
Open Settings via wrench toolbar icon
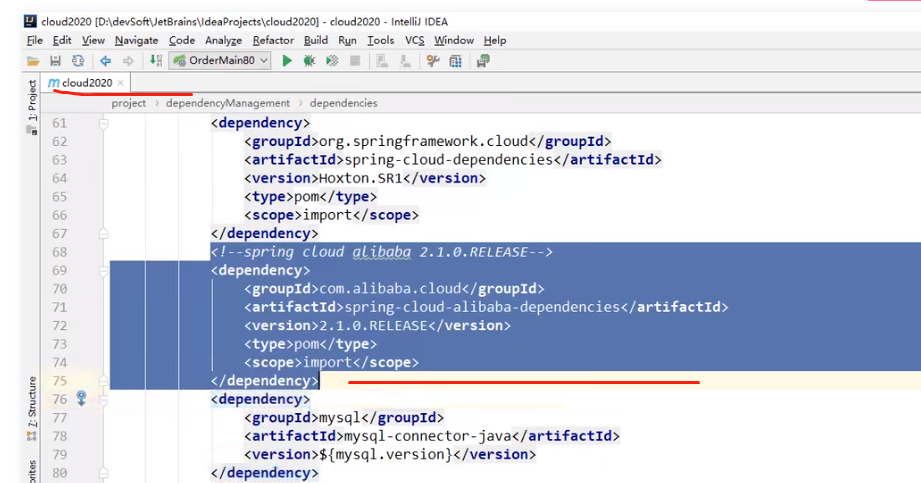tap(433, 61)
